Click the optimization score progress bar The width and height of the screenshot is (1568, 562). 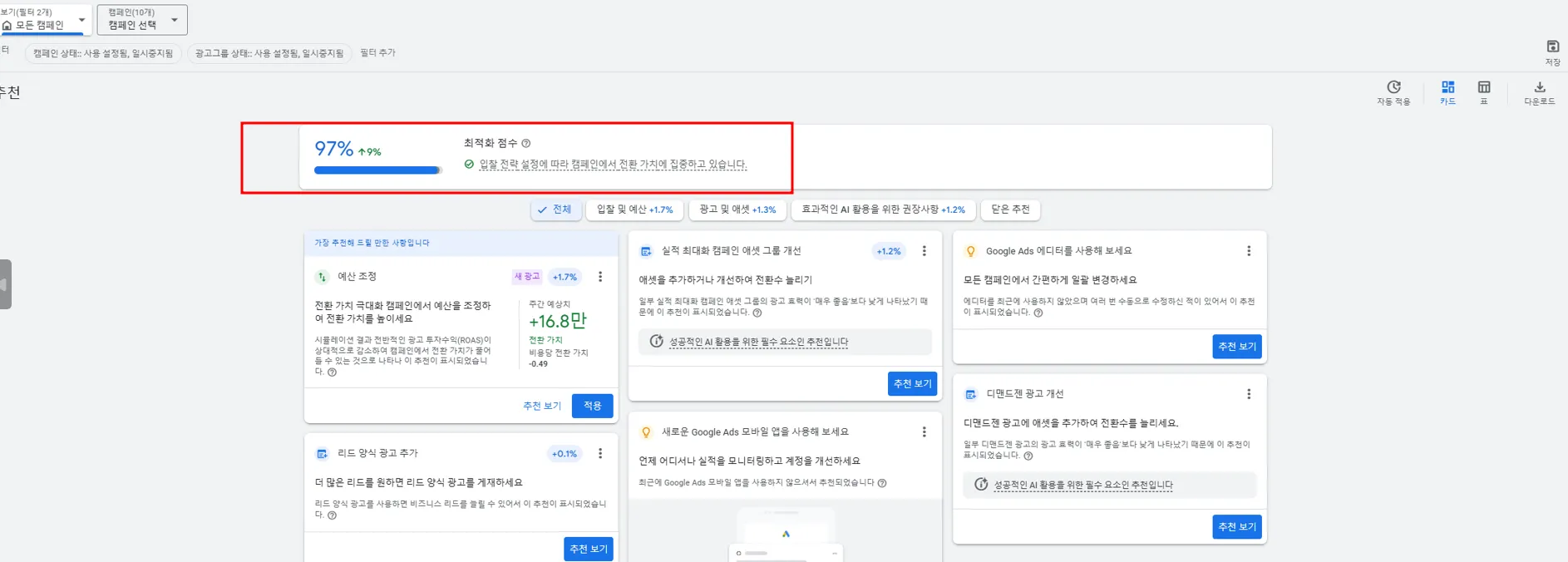[x=378, y=170]
